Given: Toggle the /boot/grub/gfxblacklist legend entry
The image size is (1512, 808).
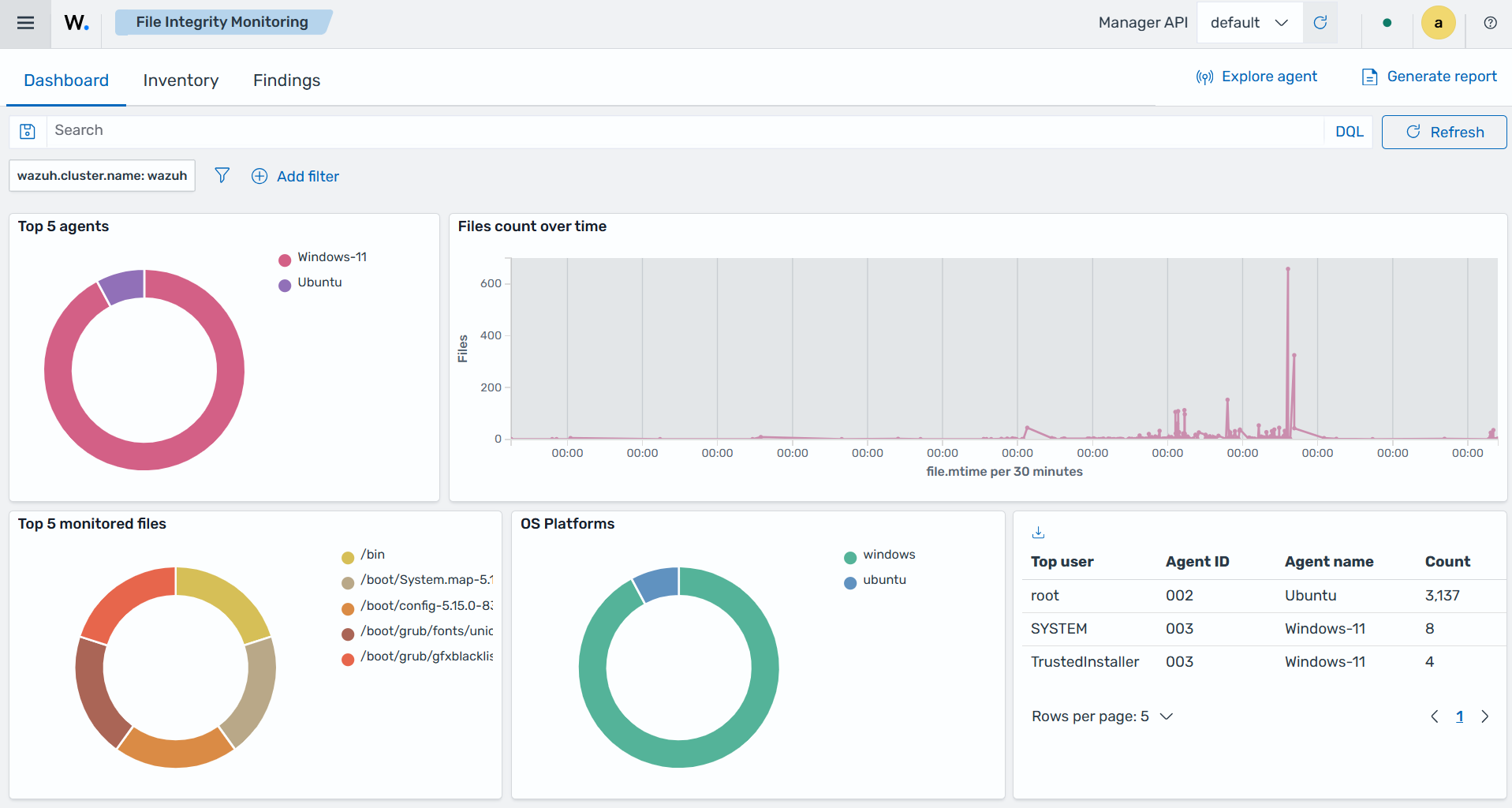Looking at the screenshot, I should point(417,657).
